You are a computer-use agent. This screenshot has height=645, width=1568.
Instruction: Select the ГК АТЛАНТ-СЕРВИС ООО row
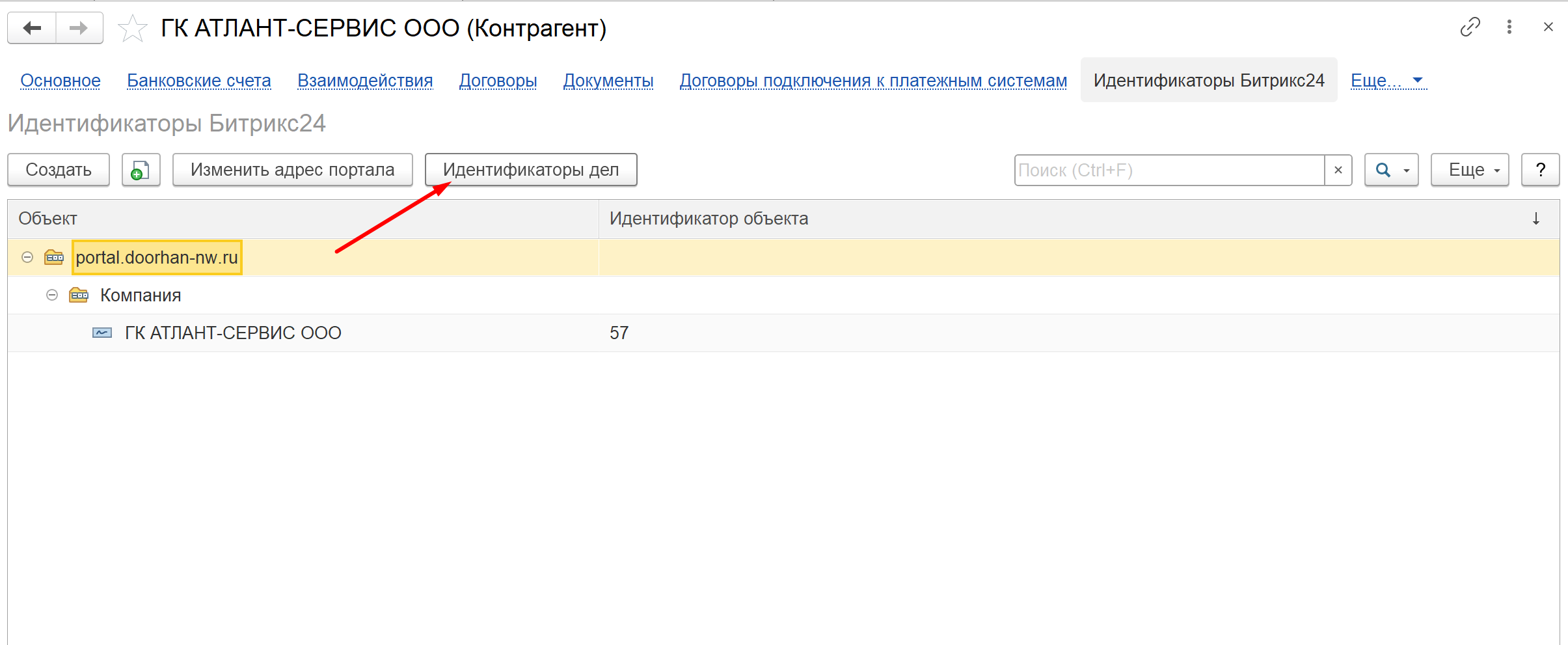click(x=783, y=333)
